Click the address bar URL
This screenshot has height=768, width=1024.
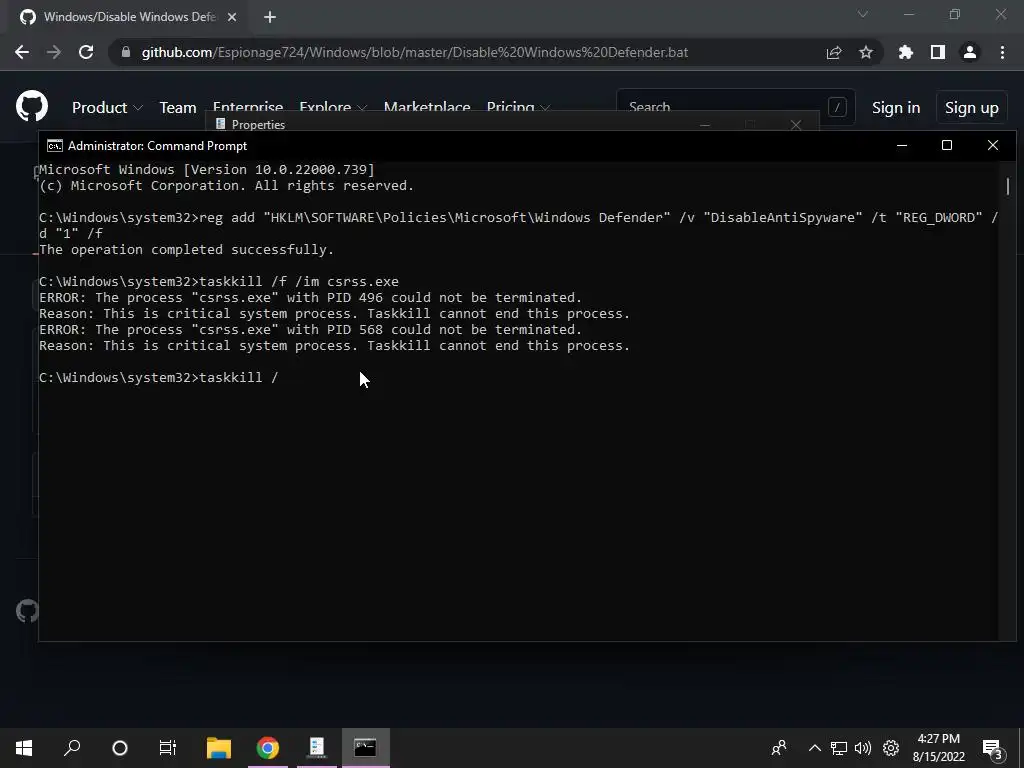[415, 52]
